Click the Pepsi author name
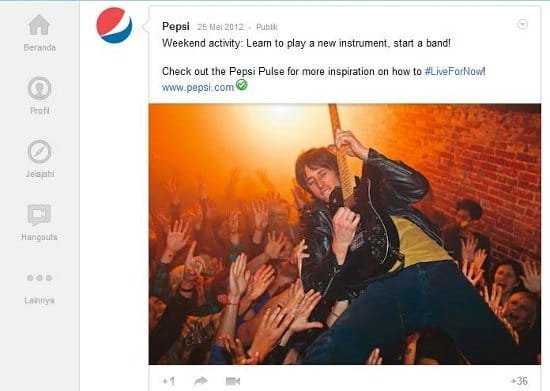The width and height of the screenshot is (550, 391). tap(176, 26)
